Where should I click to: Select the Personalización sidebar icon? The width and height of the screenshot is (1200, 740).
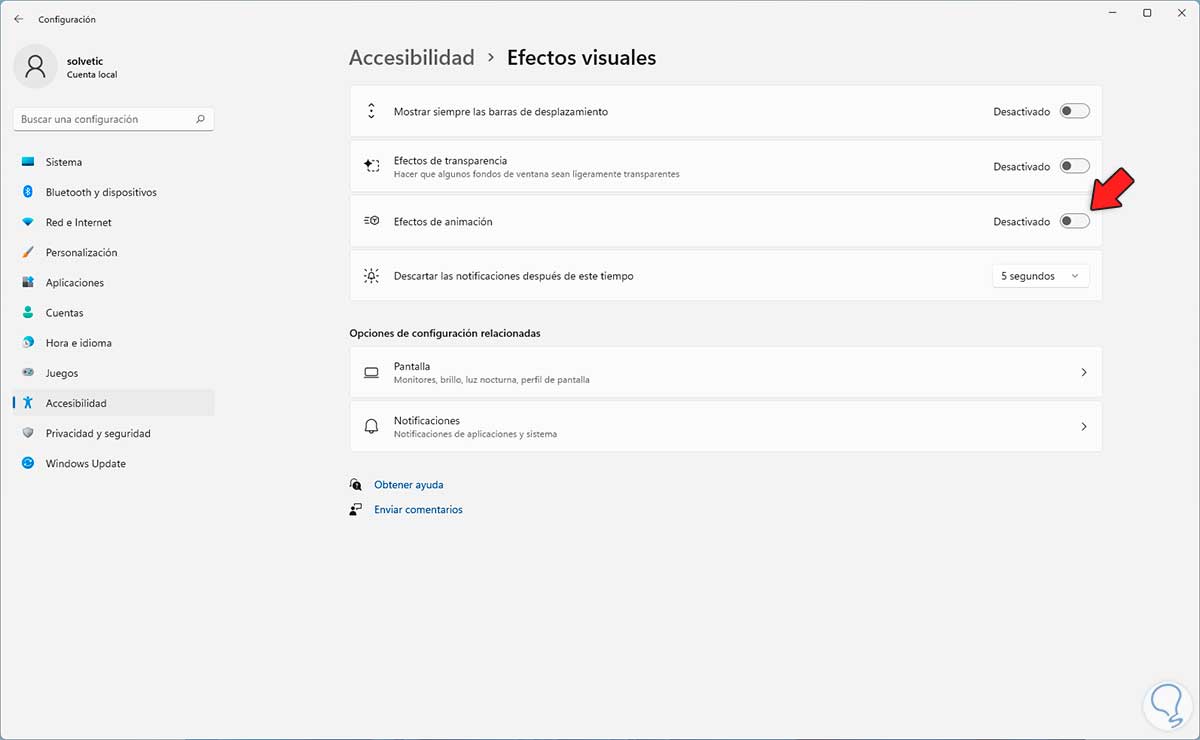pos(28,253)
